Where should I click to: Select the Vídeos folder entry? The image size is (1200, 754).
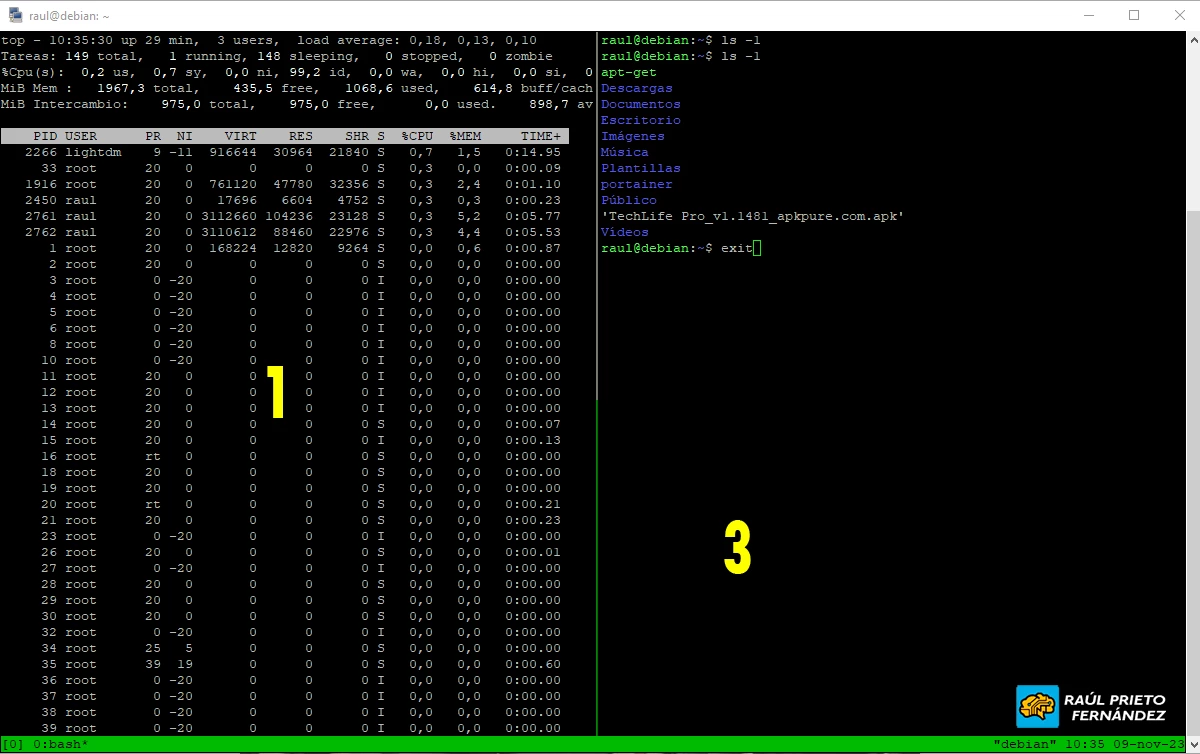tap(624, 231)
